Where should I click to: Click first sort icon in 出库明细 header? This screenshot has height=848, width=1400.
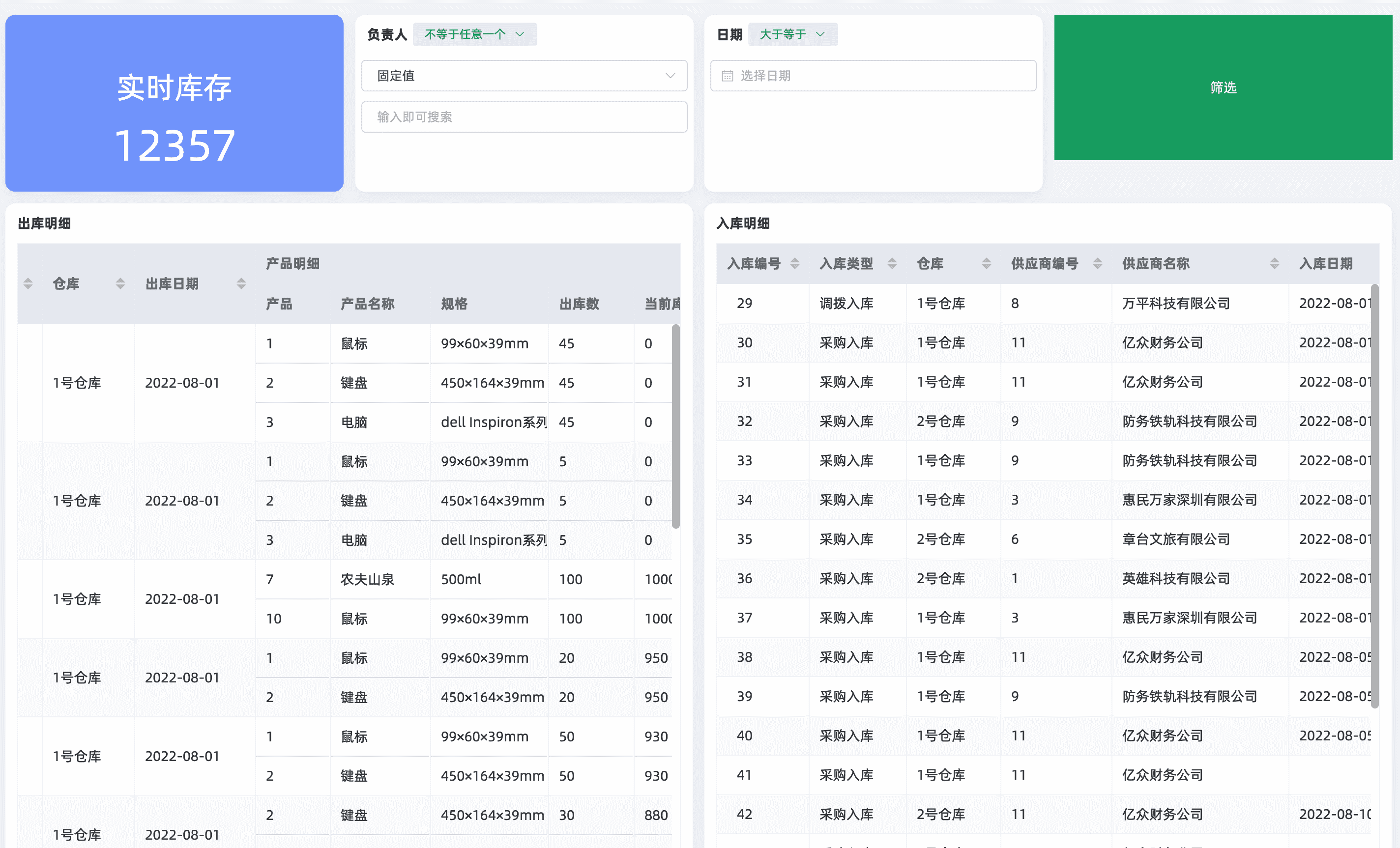pyautogui.click(x=28, y=283)
